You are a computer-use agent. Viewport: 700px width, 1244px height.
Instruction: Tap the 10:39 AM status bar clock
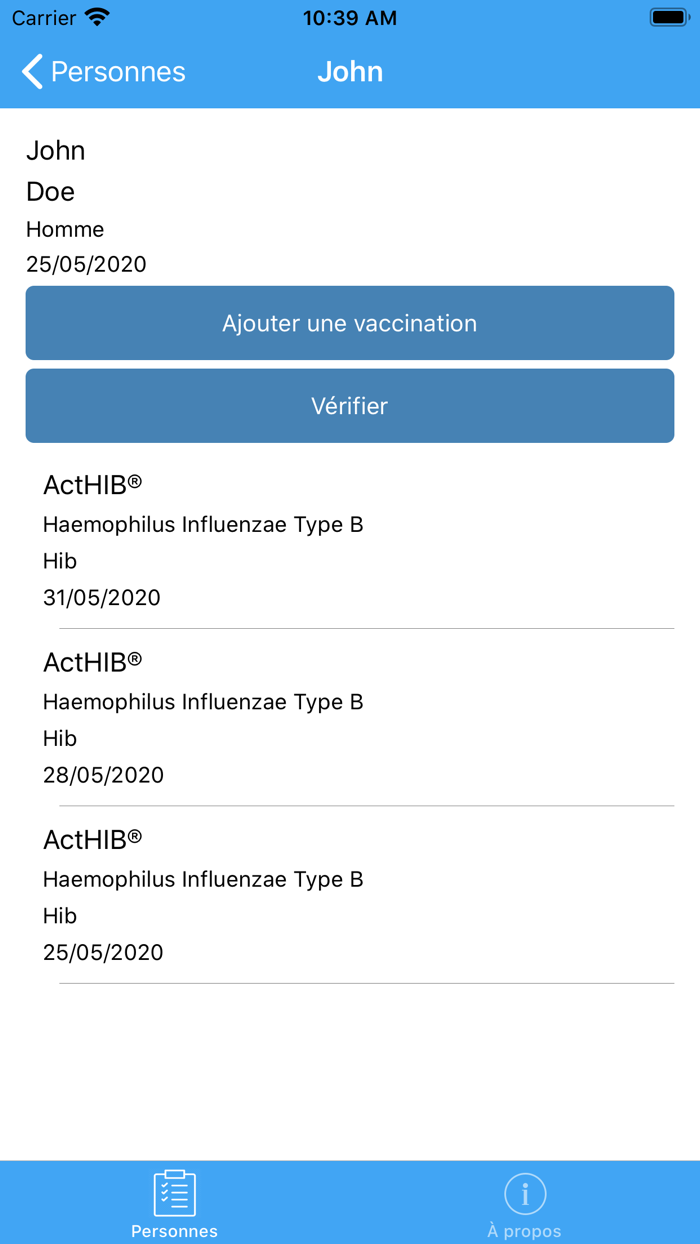tap(350, 18)
